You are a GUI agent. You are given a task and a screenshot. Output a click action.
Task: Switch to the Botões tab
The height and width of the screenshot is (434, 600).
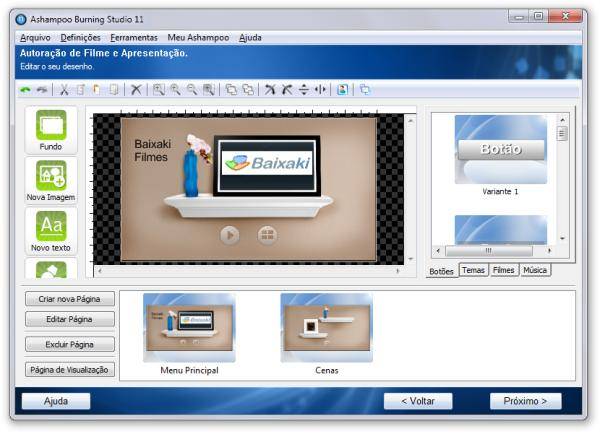(x=442, y=271)
